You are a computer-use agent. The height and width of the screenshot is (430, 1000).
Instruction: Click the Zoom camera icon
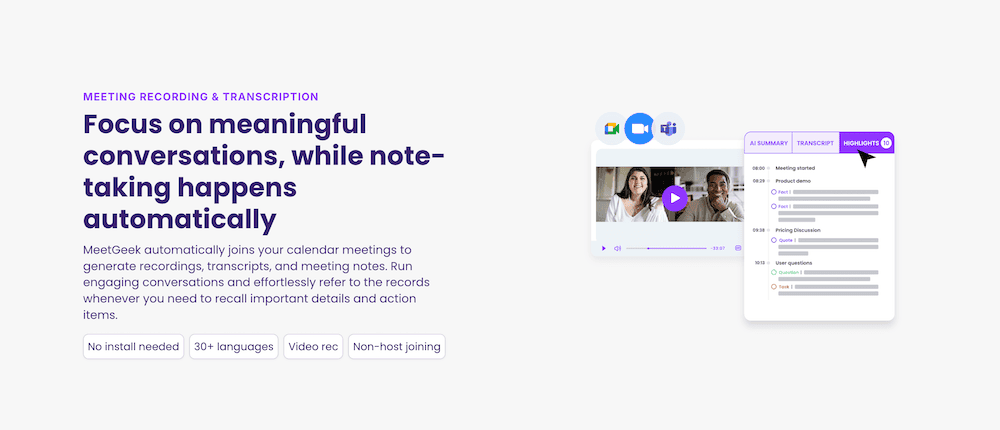(x=640, y=129)
